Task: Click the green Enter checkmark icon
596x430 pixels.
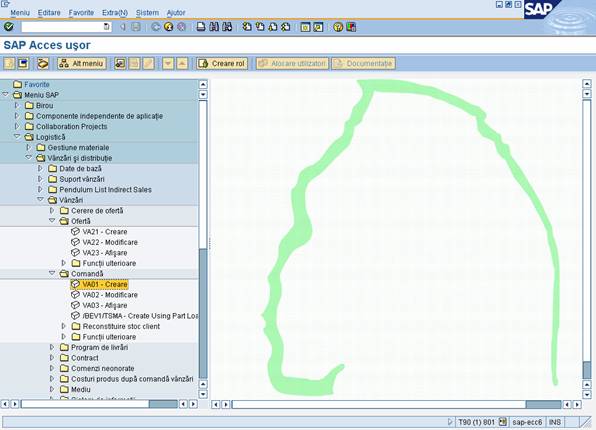Action: coord(9,27)
